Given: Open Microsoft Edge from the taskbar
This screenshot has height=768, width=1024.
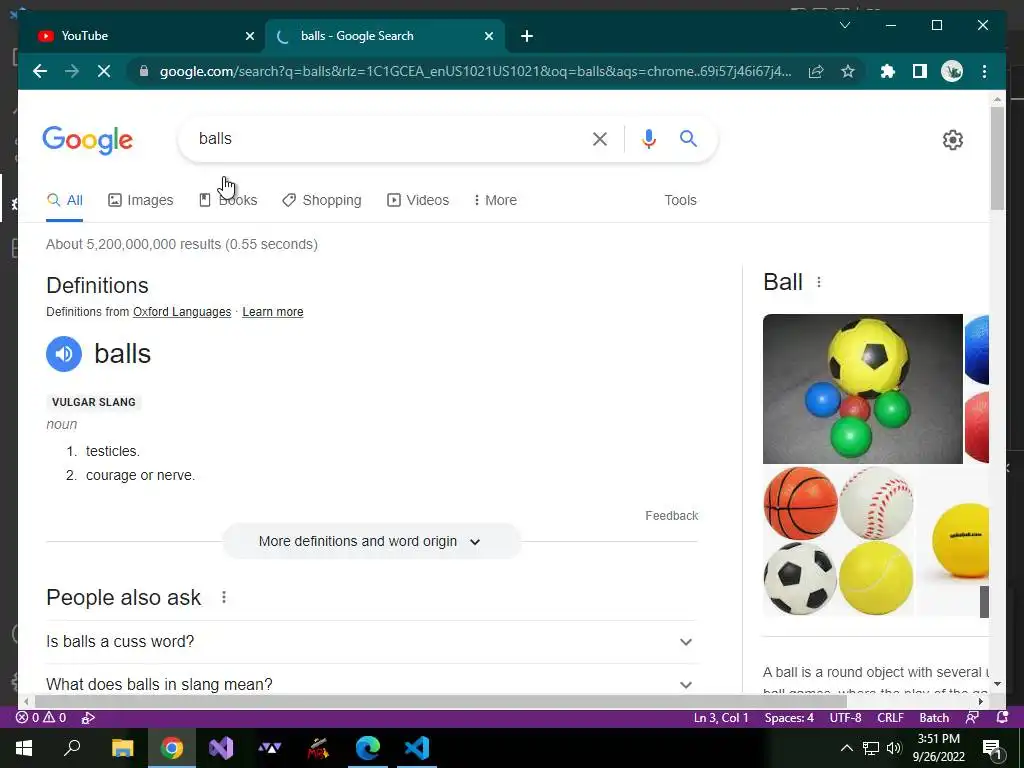Looking at the screenshot, I should (368, 748).
